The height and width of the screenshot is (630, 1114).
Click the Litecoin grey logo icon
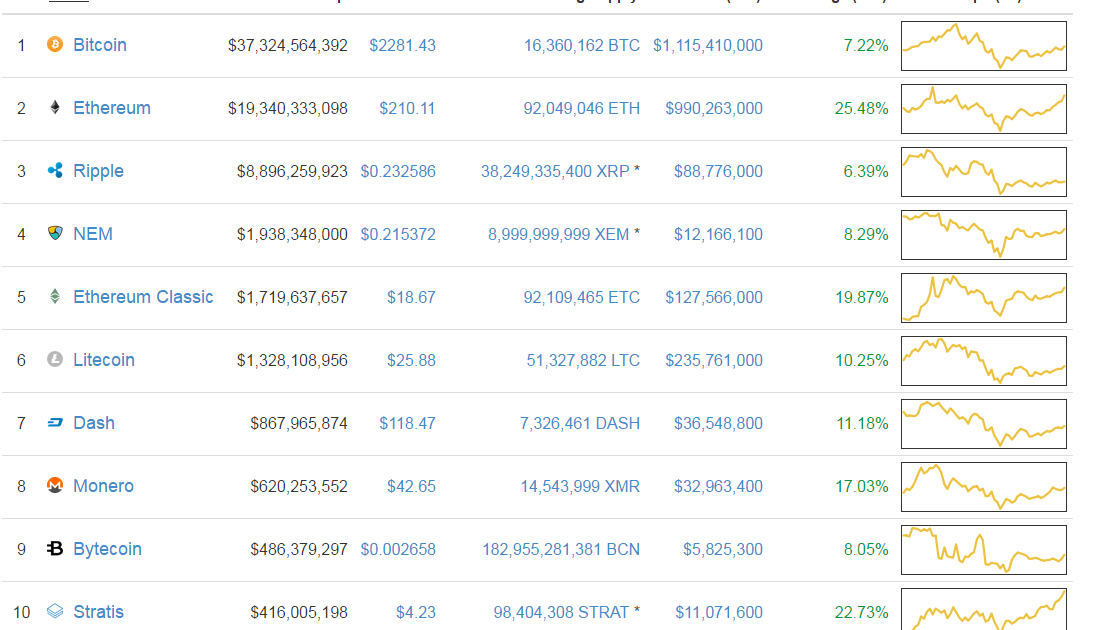(x=55, y=359)
